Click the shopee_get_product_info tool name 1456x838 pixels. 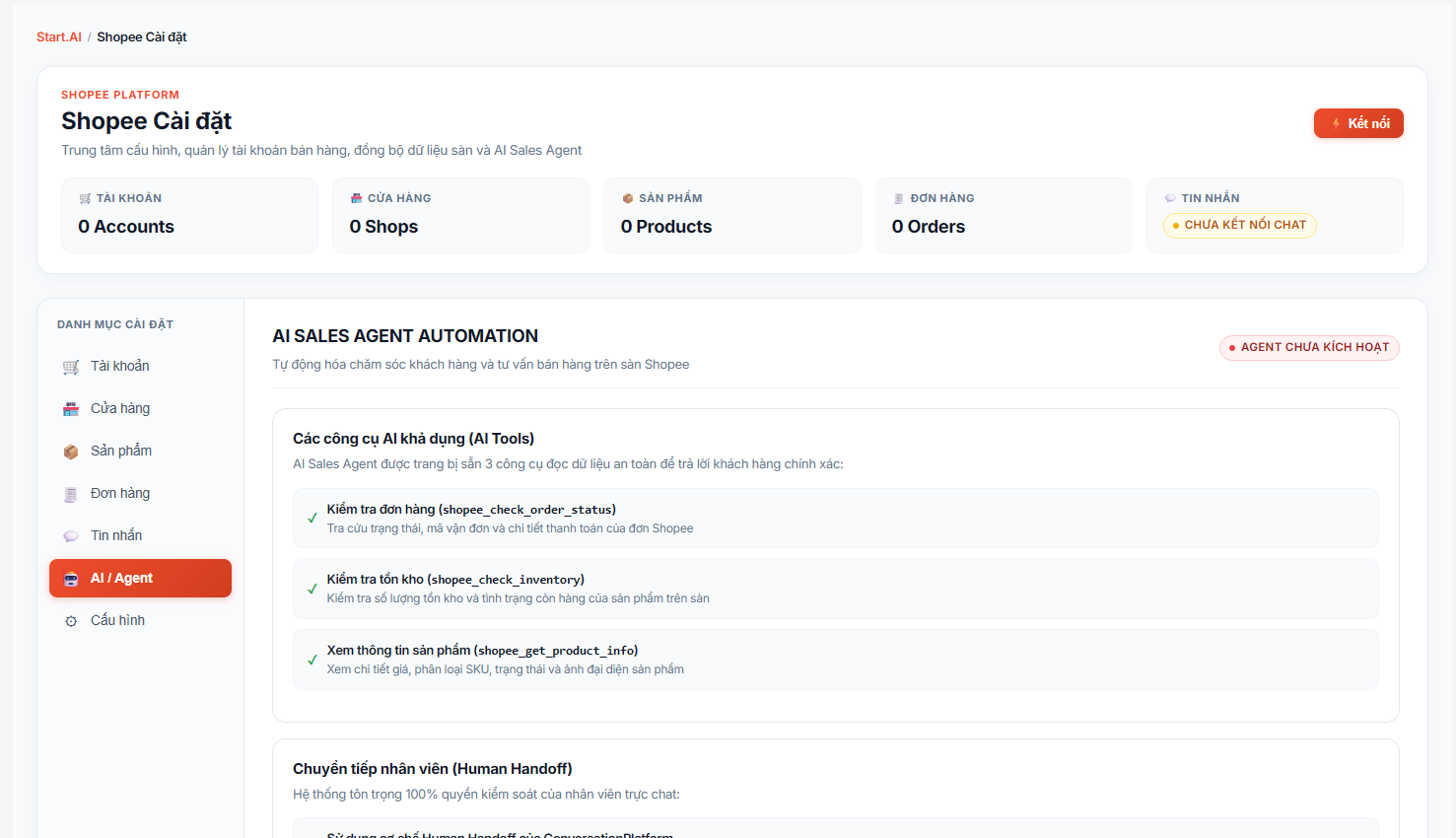(556, 651)
